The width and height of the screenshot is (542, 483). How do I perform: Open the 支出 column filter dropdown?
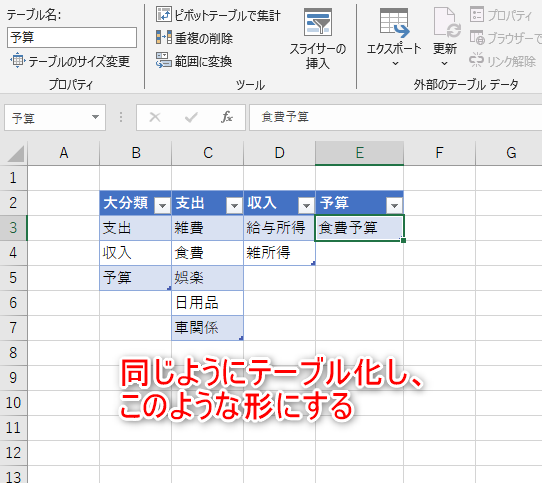[x=234, y=206]
